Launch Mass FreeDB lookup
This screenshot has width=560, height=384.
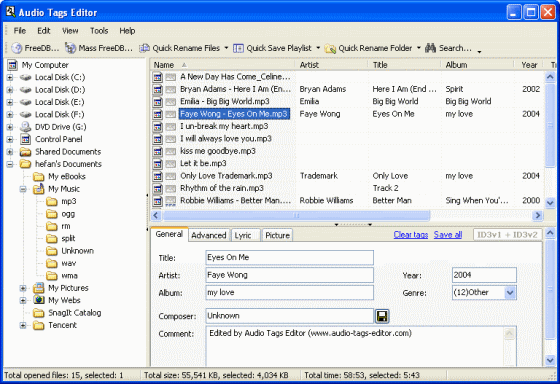(x=99, y=48)
